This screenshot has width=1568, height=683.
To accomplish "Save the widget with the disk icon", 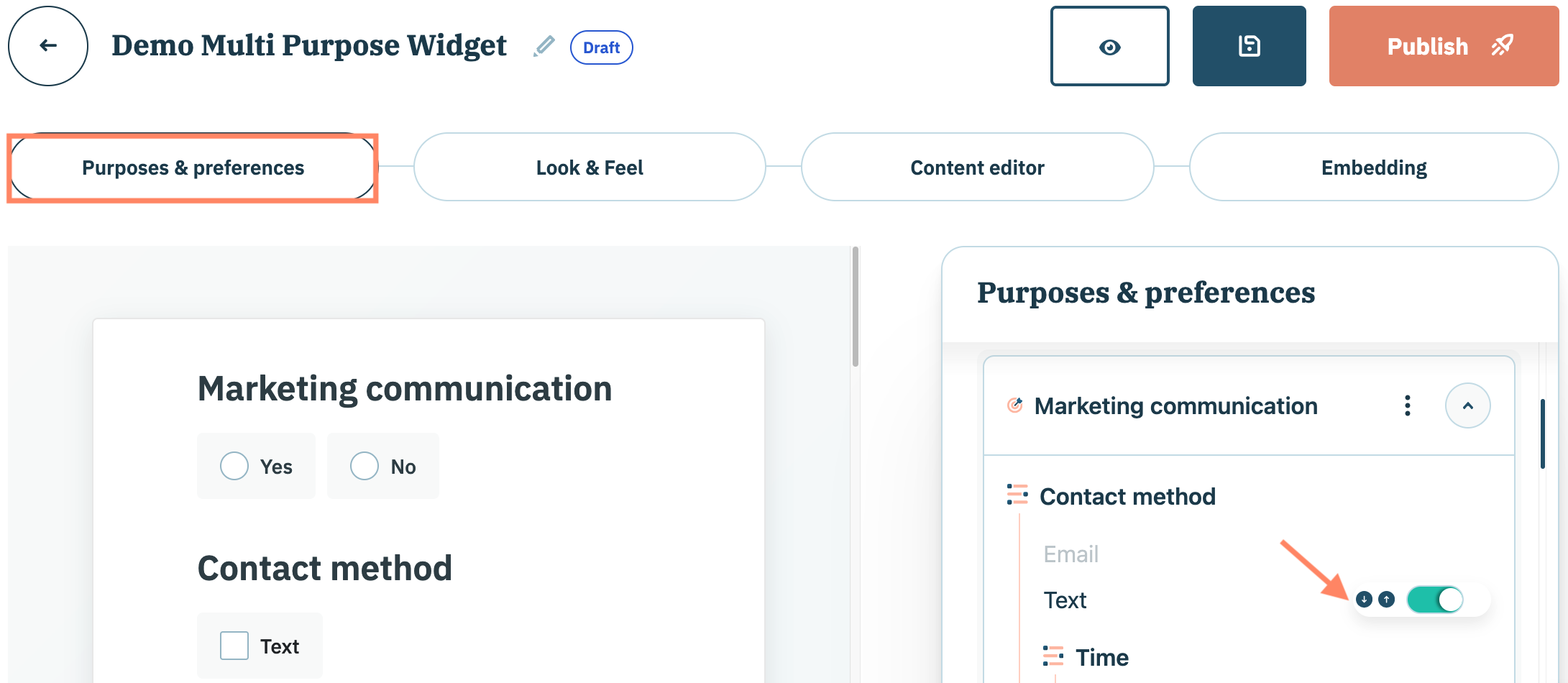I will pyautogui.click(x=1249, y=47).
